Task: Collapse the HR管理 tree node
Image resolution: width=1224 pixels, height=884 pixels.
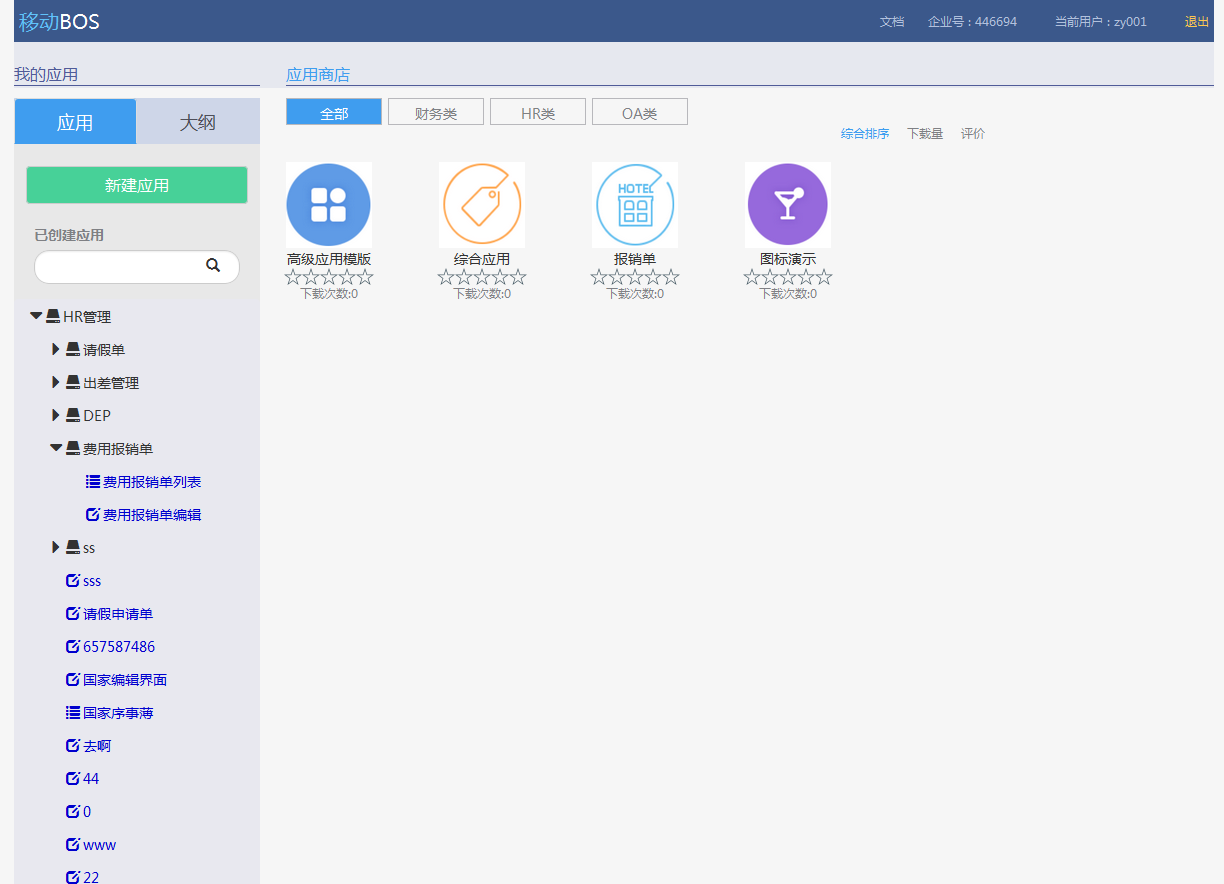Action: point(36,317)
